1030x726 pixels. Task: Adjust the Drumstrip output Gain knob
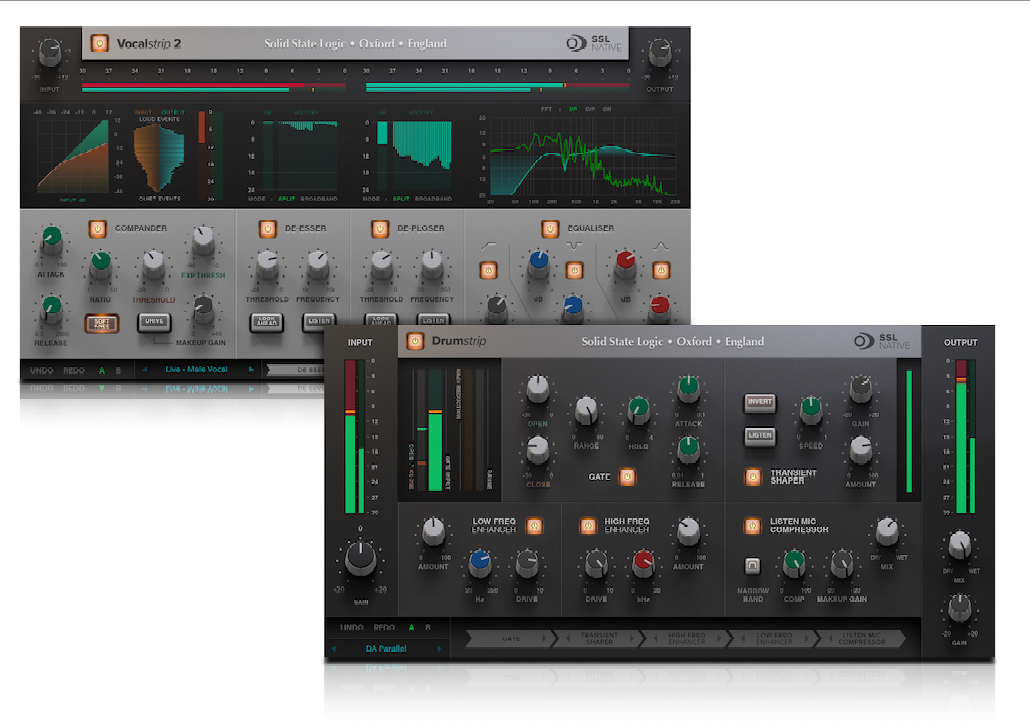[959, 608]
